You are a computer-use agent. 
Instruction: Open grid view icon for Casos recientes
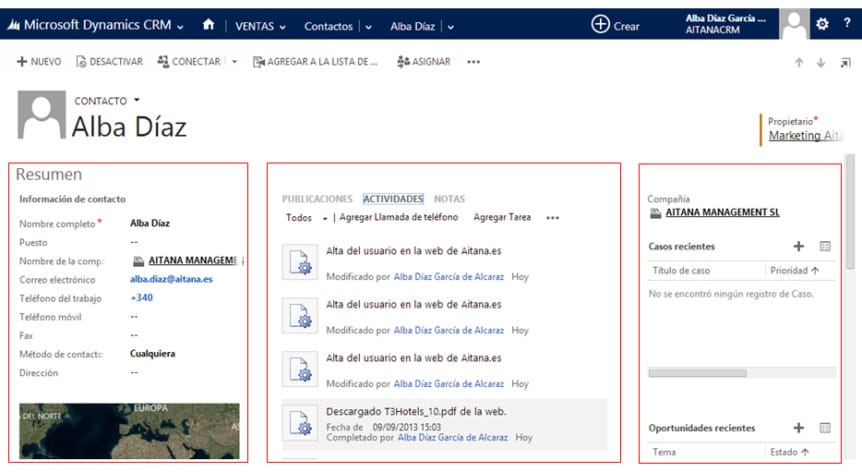coord(825,246)
